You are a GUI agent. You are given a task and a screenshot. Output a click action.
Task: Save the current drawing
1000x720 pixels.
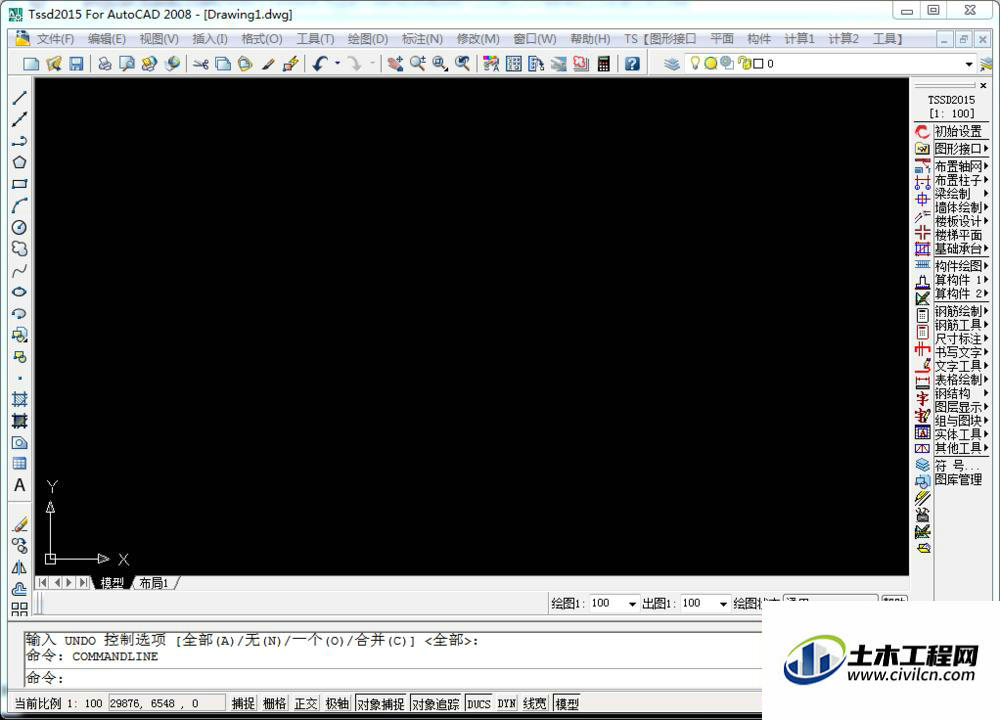(77, 64)
